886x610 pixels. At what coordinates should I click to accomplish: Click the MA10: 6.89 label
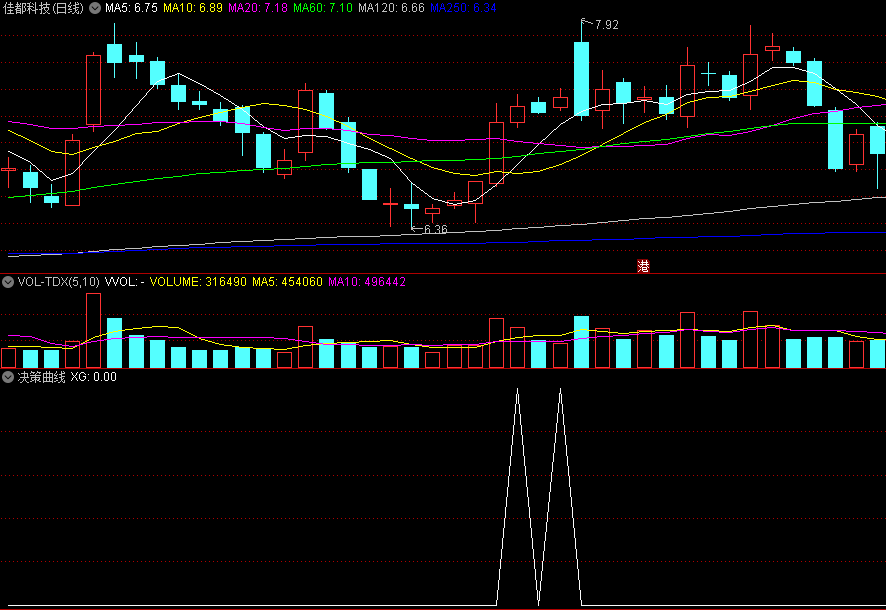[x=193, y=8]
